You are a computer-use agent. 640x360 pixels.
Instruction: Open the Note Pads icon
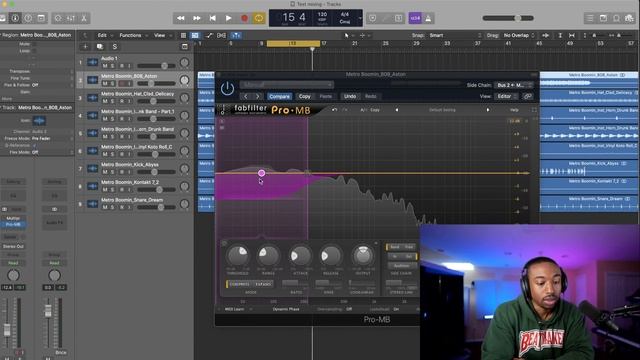click(603, 18)
